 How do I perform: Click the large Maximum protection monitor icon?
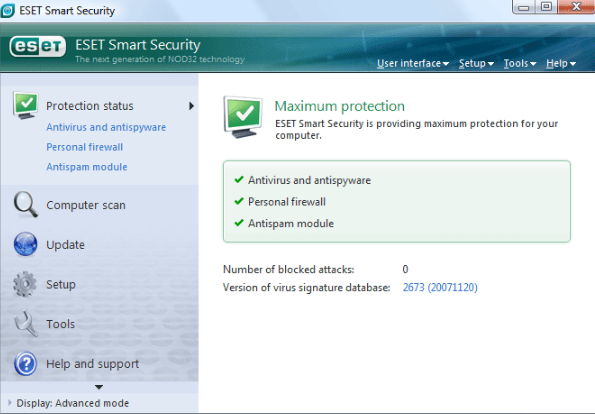pyautogui.click(x=243, y=117)
